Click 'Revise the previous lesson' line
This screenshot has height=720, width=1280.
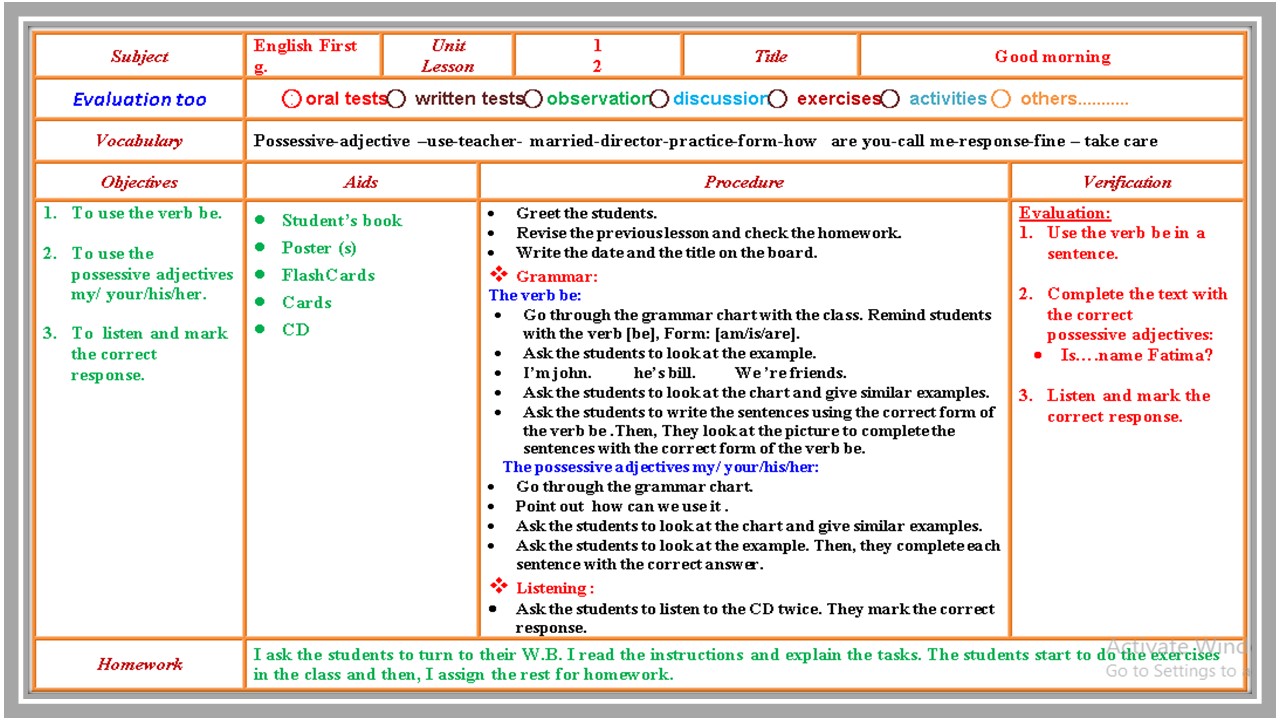[x=708, y=233]
